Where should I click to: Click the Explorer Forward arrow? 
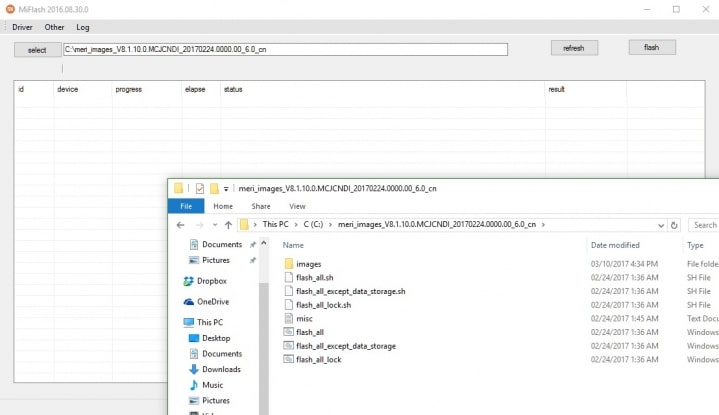point(199,225)
